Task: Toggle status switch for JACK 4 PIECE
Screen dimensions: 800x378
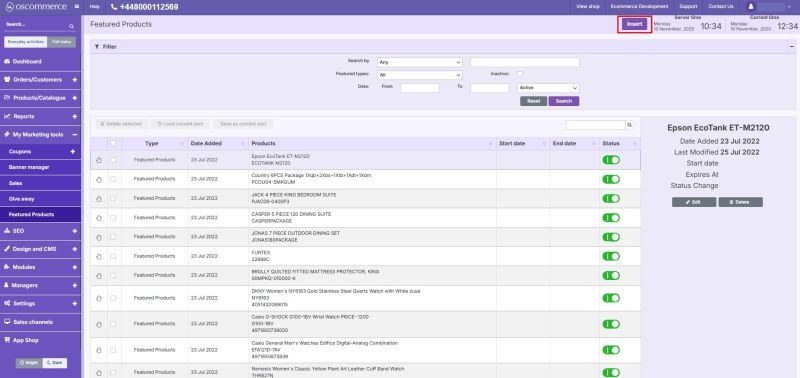Action: 611,198
